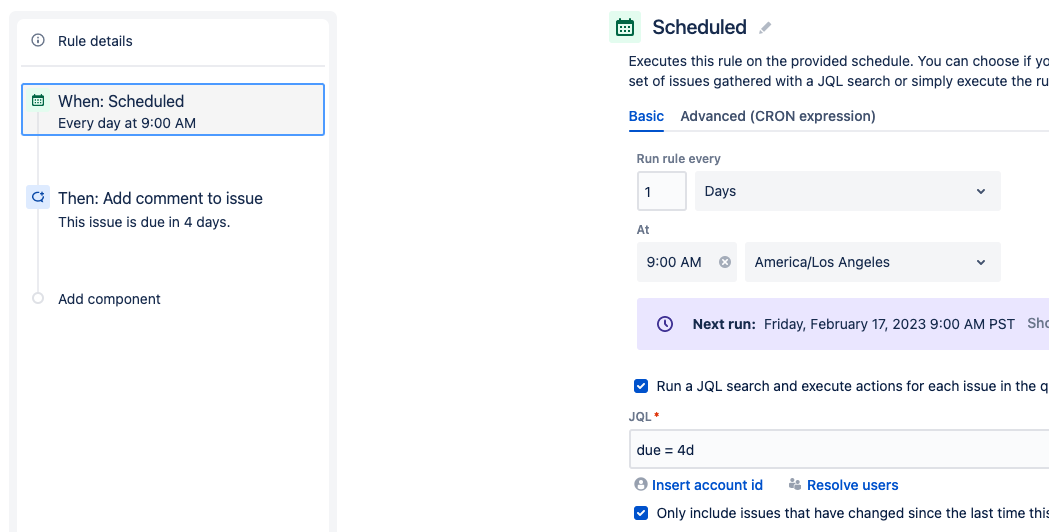Image resolution: width=1049 pixels, height=532 pixels.
Task: Click the Insert account id link
Action: (707, 485)
